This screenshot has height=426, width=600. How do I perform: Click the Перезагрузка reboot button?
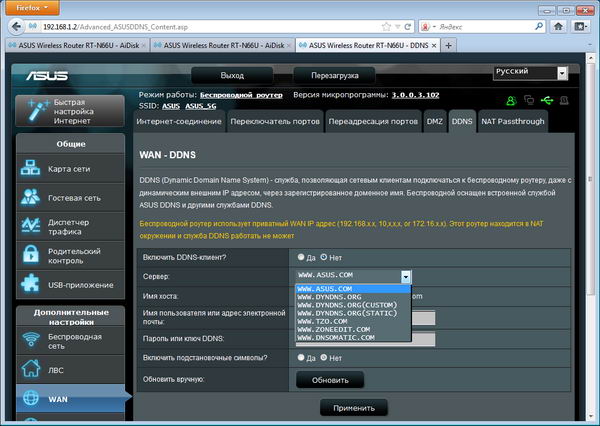(335, 75)
